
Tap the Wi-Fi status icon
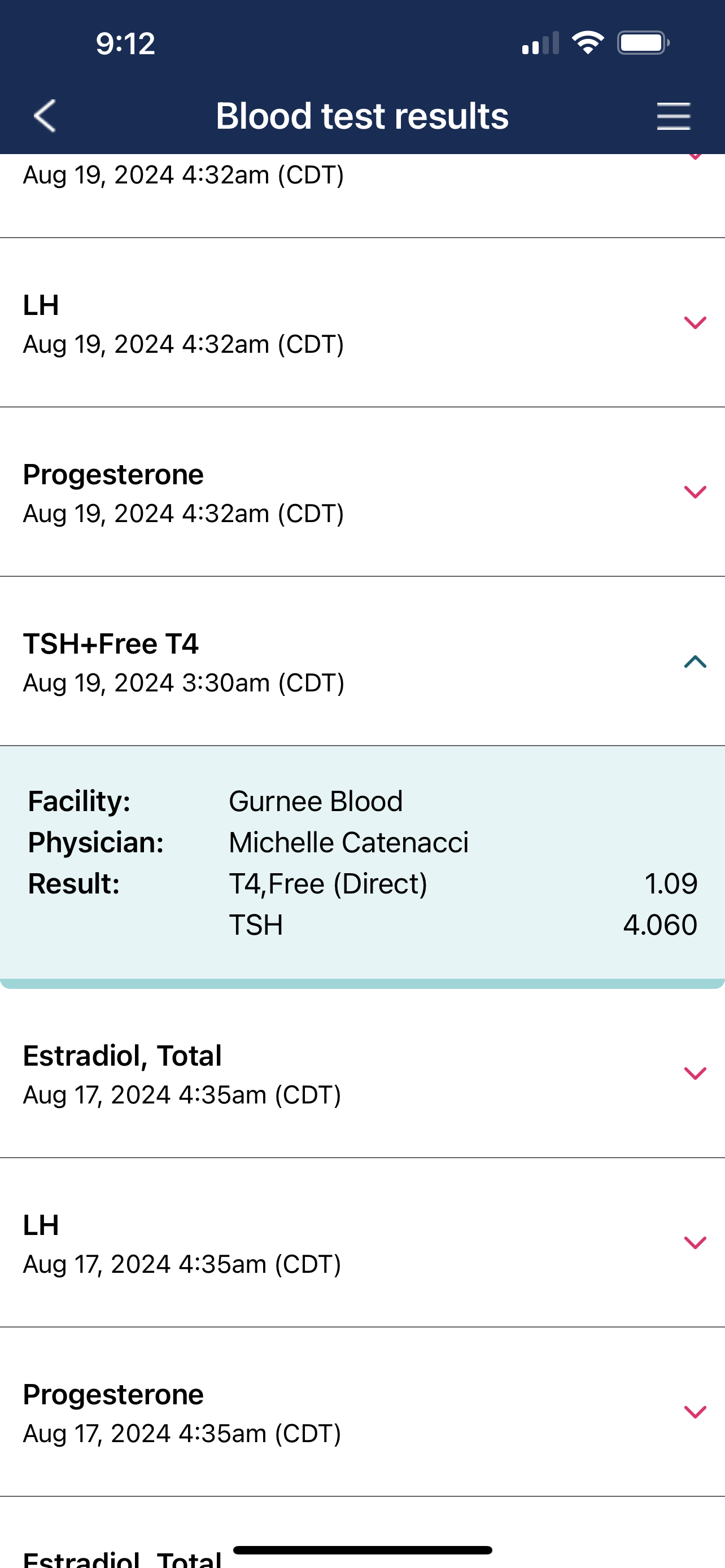click(587, 43)
